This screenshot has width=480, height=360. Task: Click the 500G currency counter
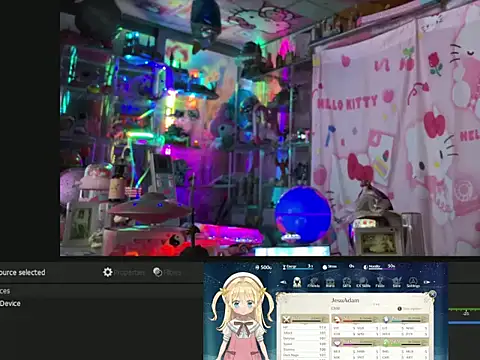tap(263, 267)
